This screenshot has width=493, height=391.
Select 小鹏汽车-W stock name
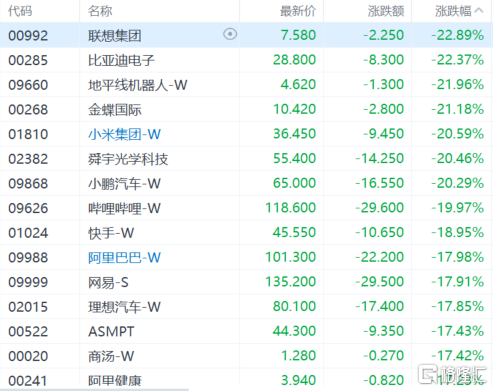coord(124,184)
